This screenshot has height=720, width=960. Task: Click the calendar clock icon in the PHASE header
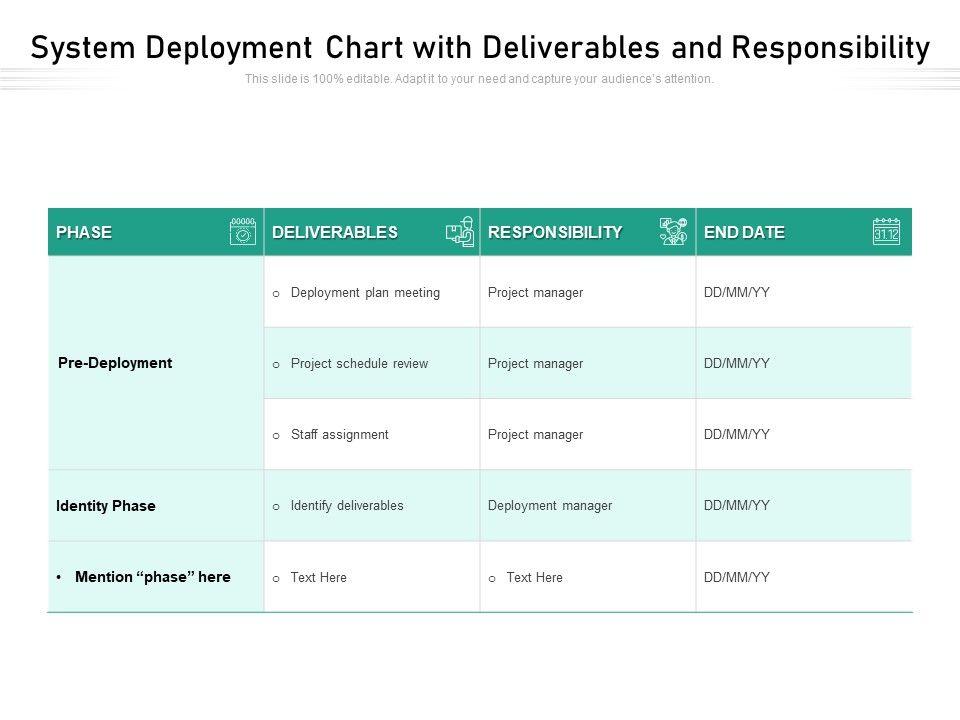click(244, 232)
